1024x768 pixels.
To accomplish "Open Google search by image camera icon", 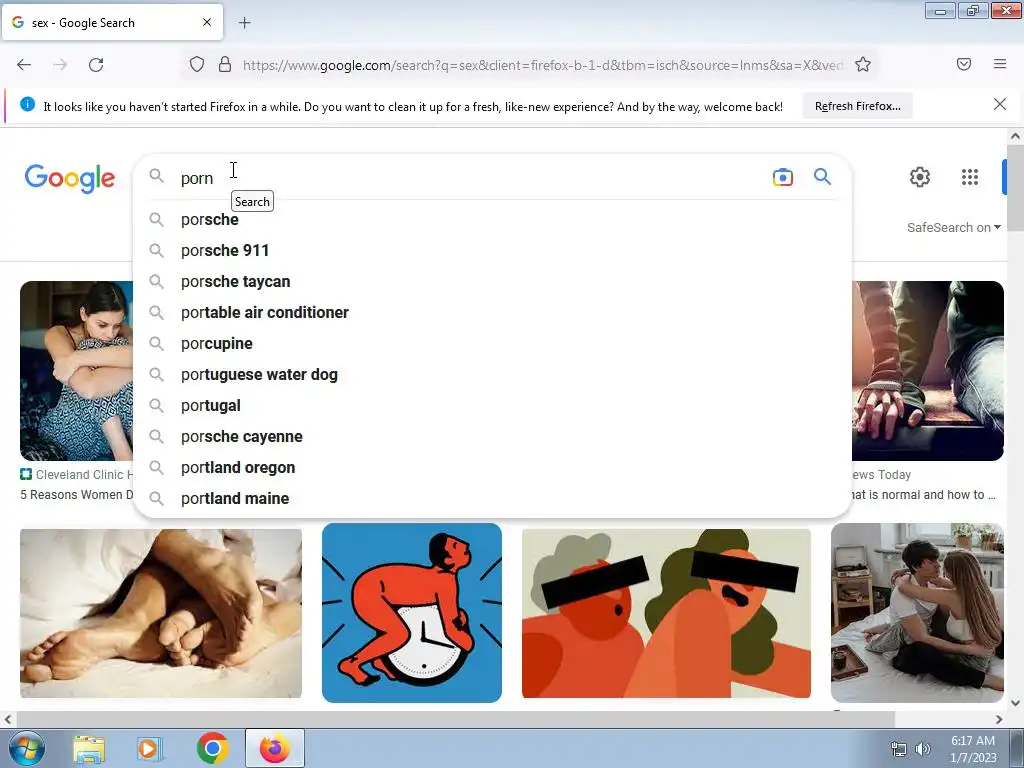I will click(x=782, y=177).
